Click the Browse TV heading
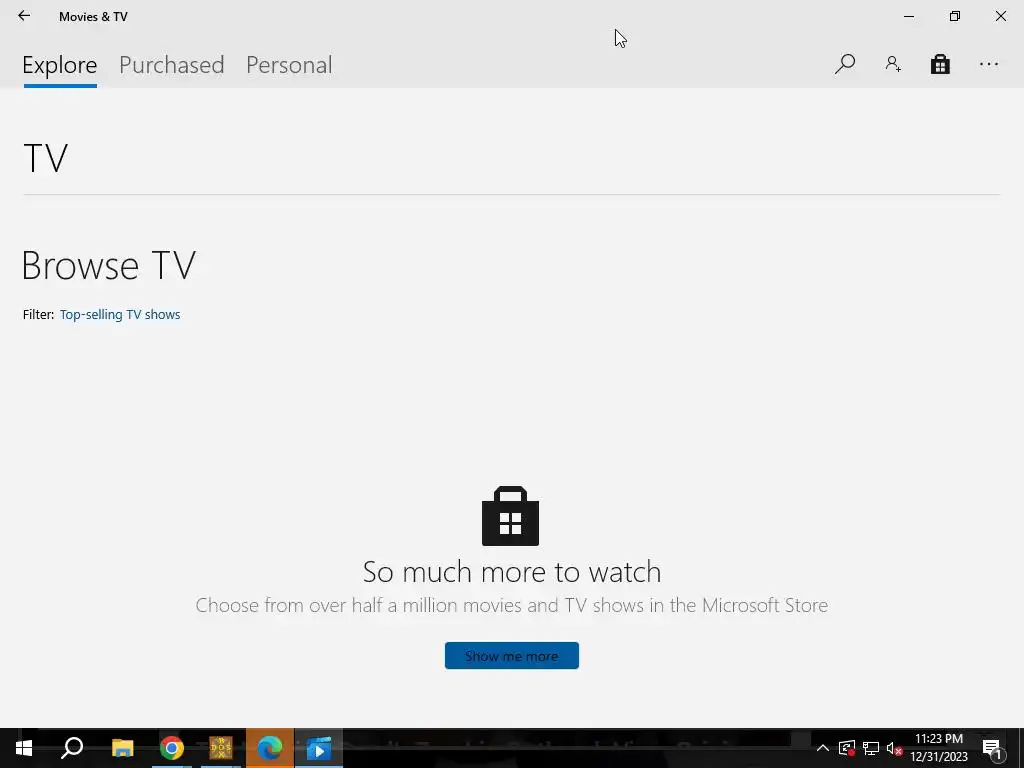Image resolution: width=1024 pixels, height=768 pixels. 108,265
